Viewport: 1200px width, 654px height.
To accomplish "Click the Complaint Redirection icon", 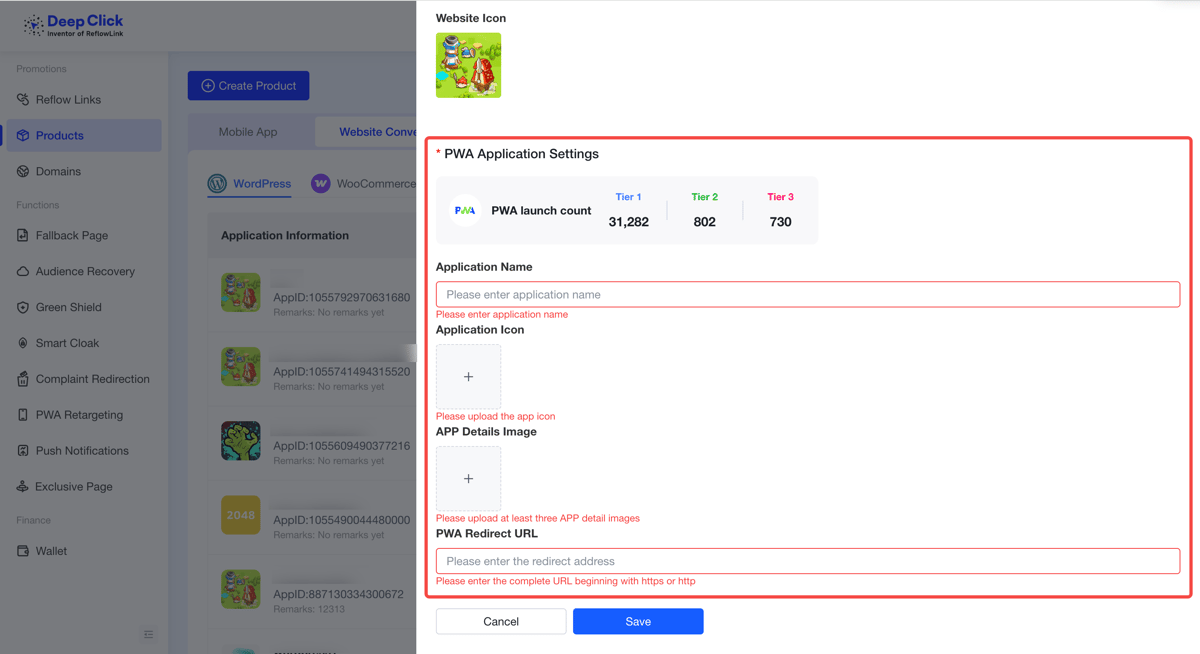I will pos(23,379).
